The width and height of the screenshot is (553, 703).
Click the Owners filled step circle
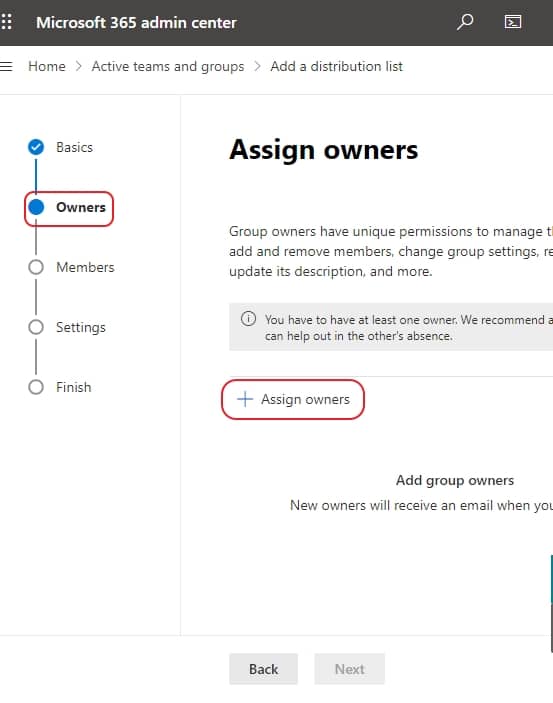coord(36,207)
